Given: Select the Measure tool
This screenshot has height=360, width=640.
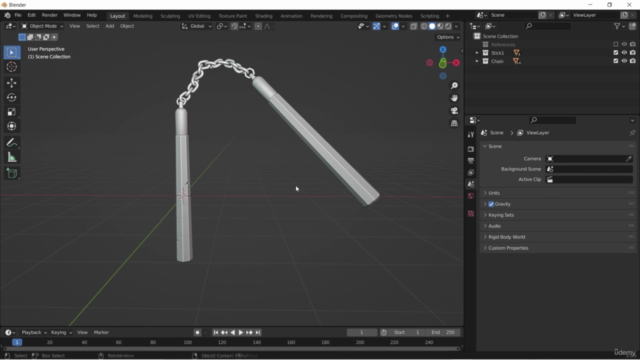Looking at the screenshot, I should (11, 157).
